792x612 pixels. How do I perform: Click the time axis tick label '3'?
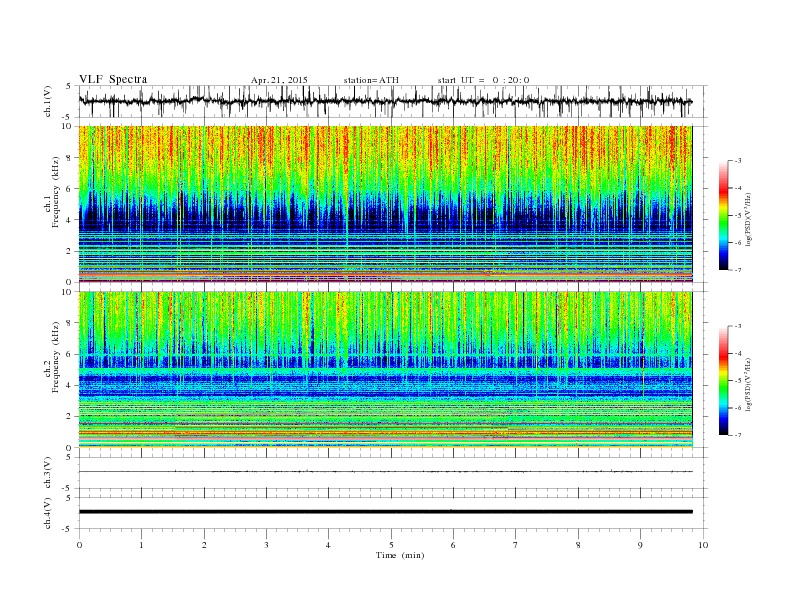click(x=266, y=545)
